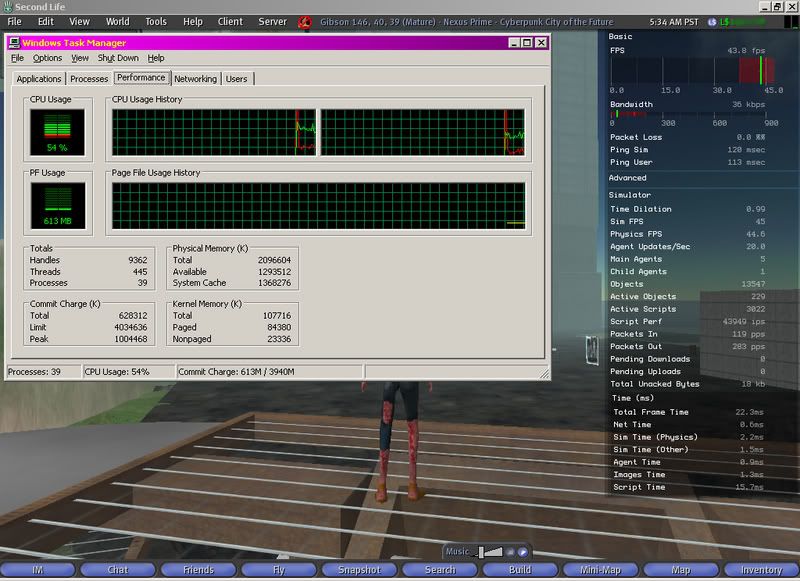Image resolution: width=800 pixels, height=581 pixels.
Task: Click the bandwidth meter bars at top-right corner
Action: click(791, 22)
